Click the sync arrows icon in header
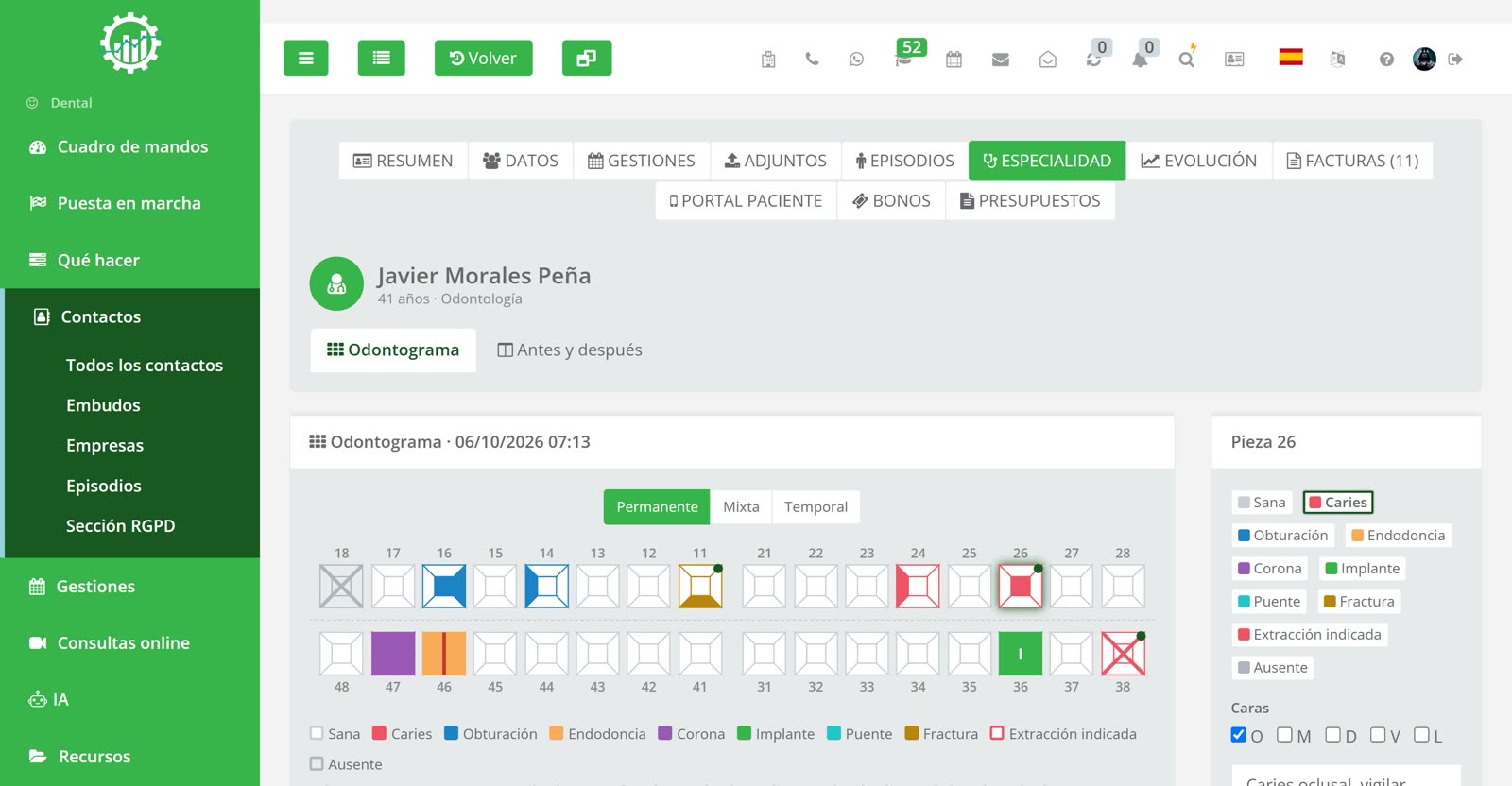The image size is (1512, 786). coord(1093,60)
